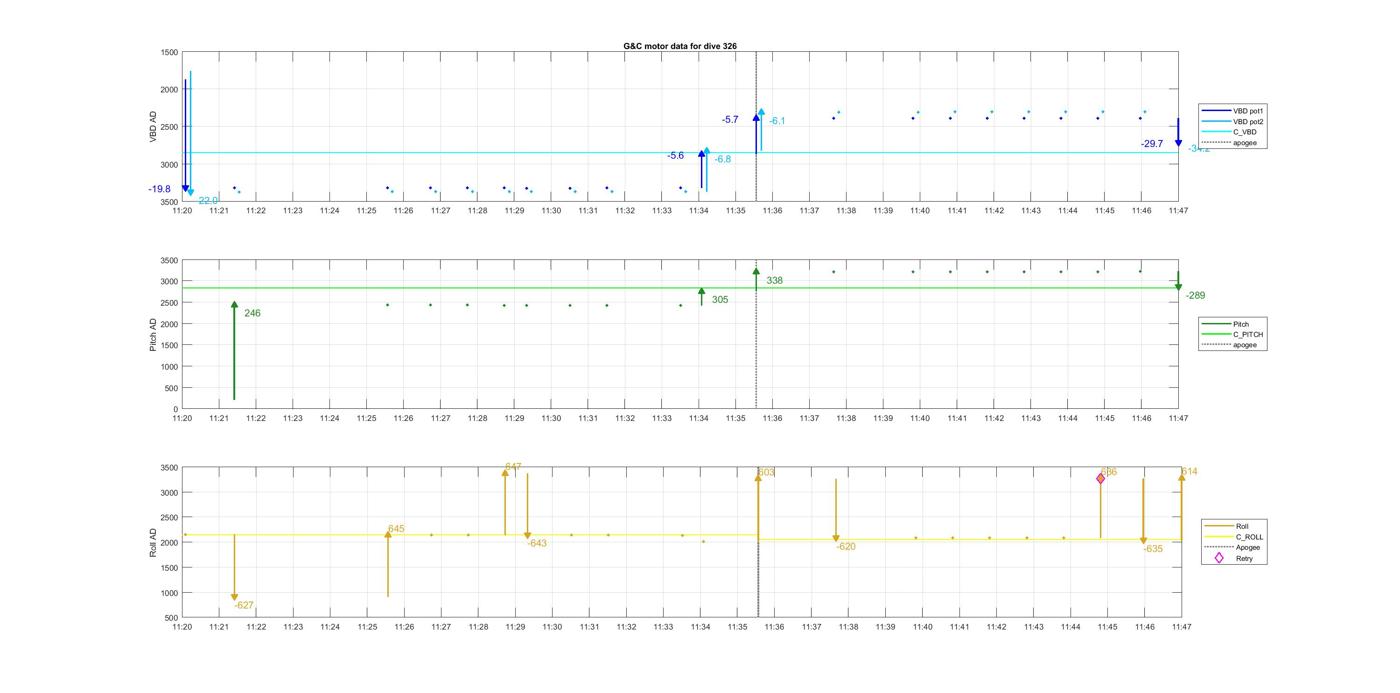Click the '-627' roll data label
The image size is (1400, 693).
click(x=244, y=606)
